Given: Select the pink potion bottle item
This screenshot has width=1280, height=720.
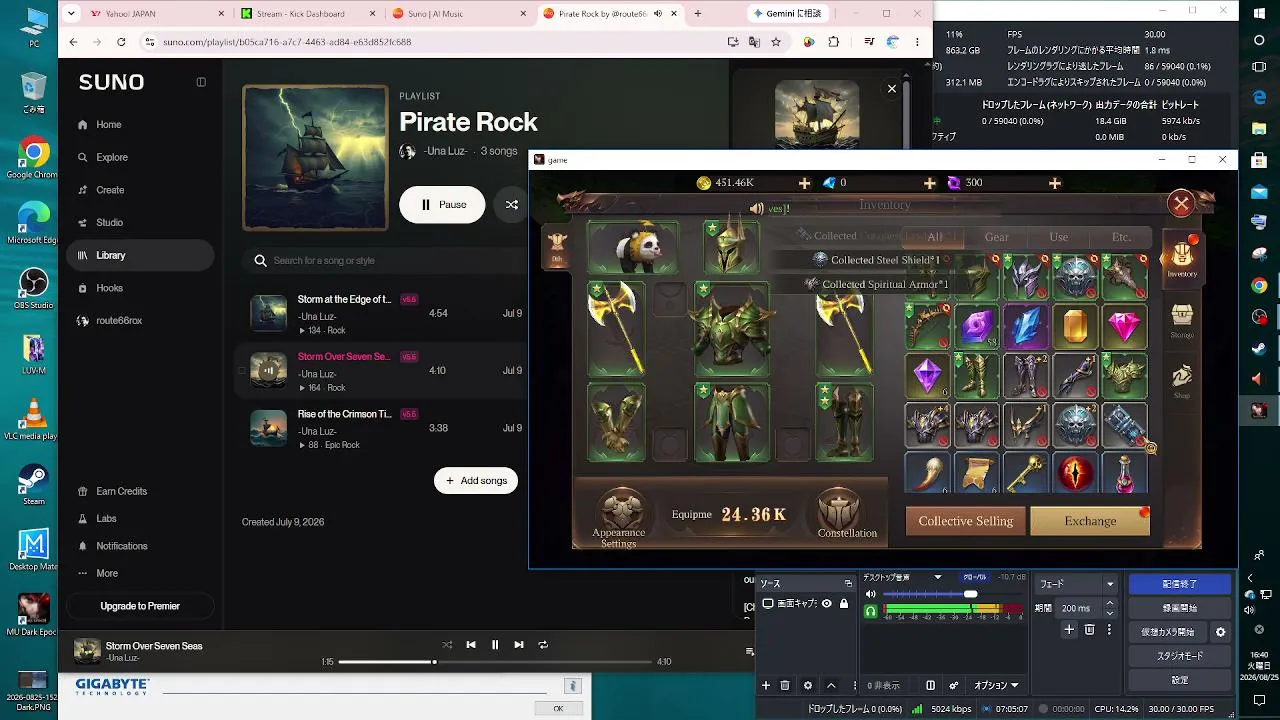Looking at the screenshot, I should pyautogui.click(x=1124, y=473).
